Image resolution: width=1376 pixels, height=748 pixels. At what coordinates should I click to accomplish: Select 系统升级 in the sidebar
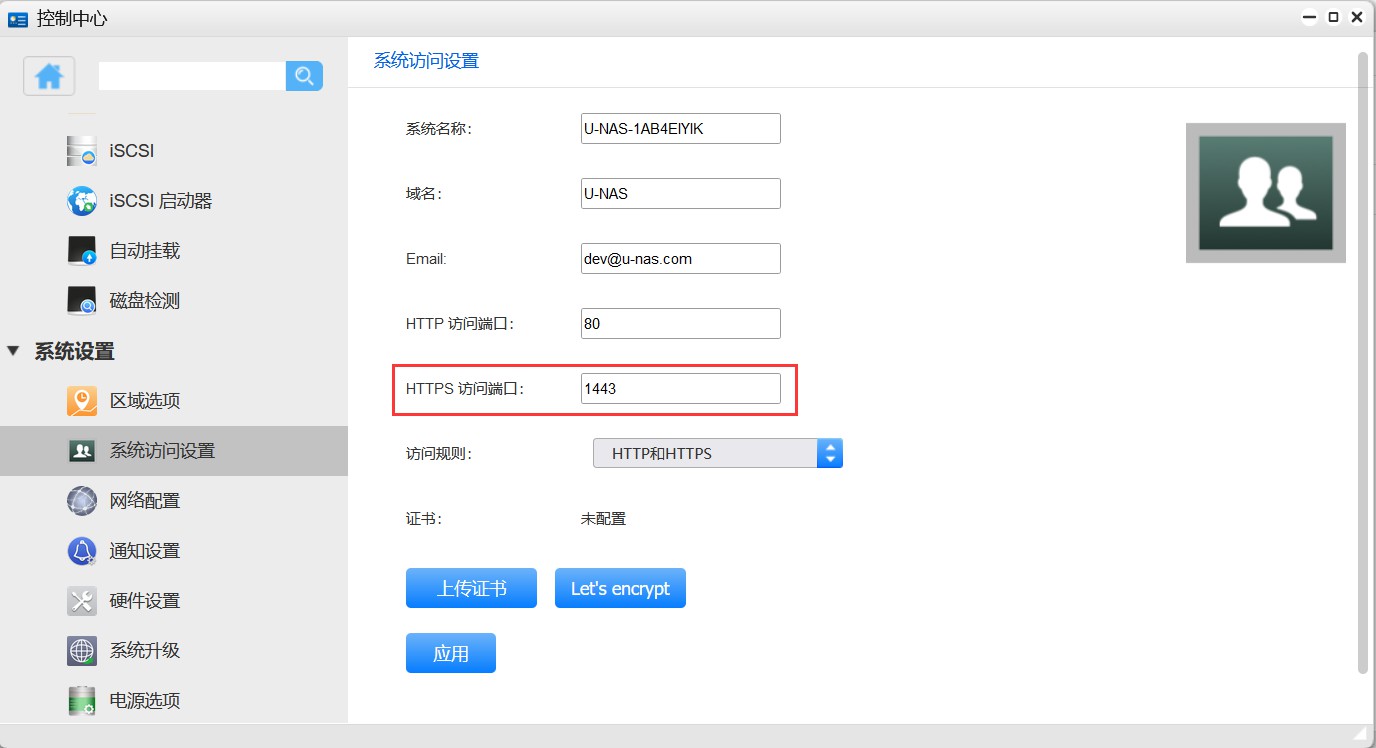tap(144, 651)
